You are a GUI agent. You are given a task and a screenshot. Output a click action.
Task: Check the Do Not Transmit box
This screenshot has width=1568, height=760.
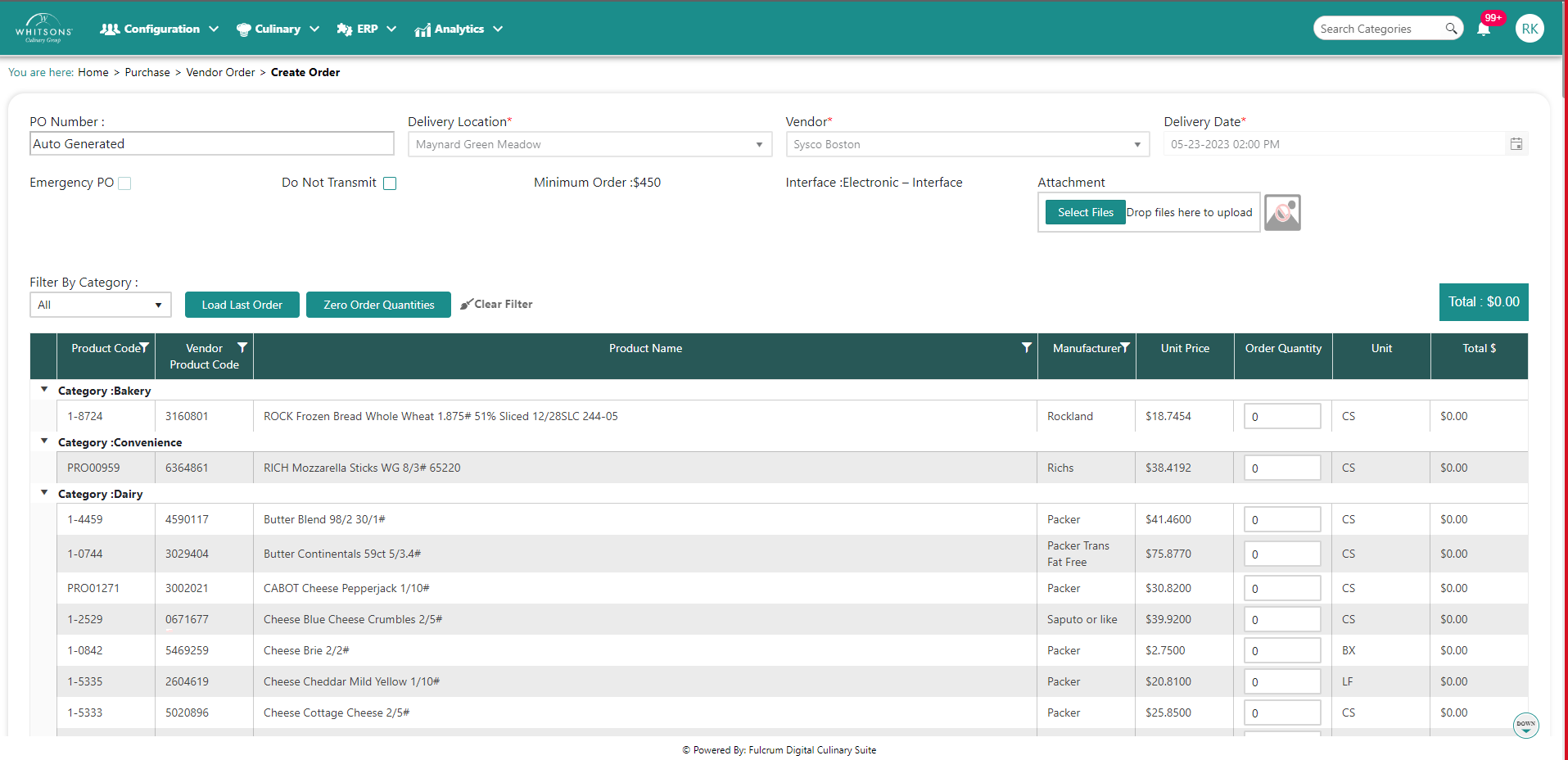click(390, 183)
